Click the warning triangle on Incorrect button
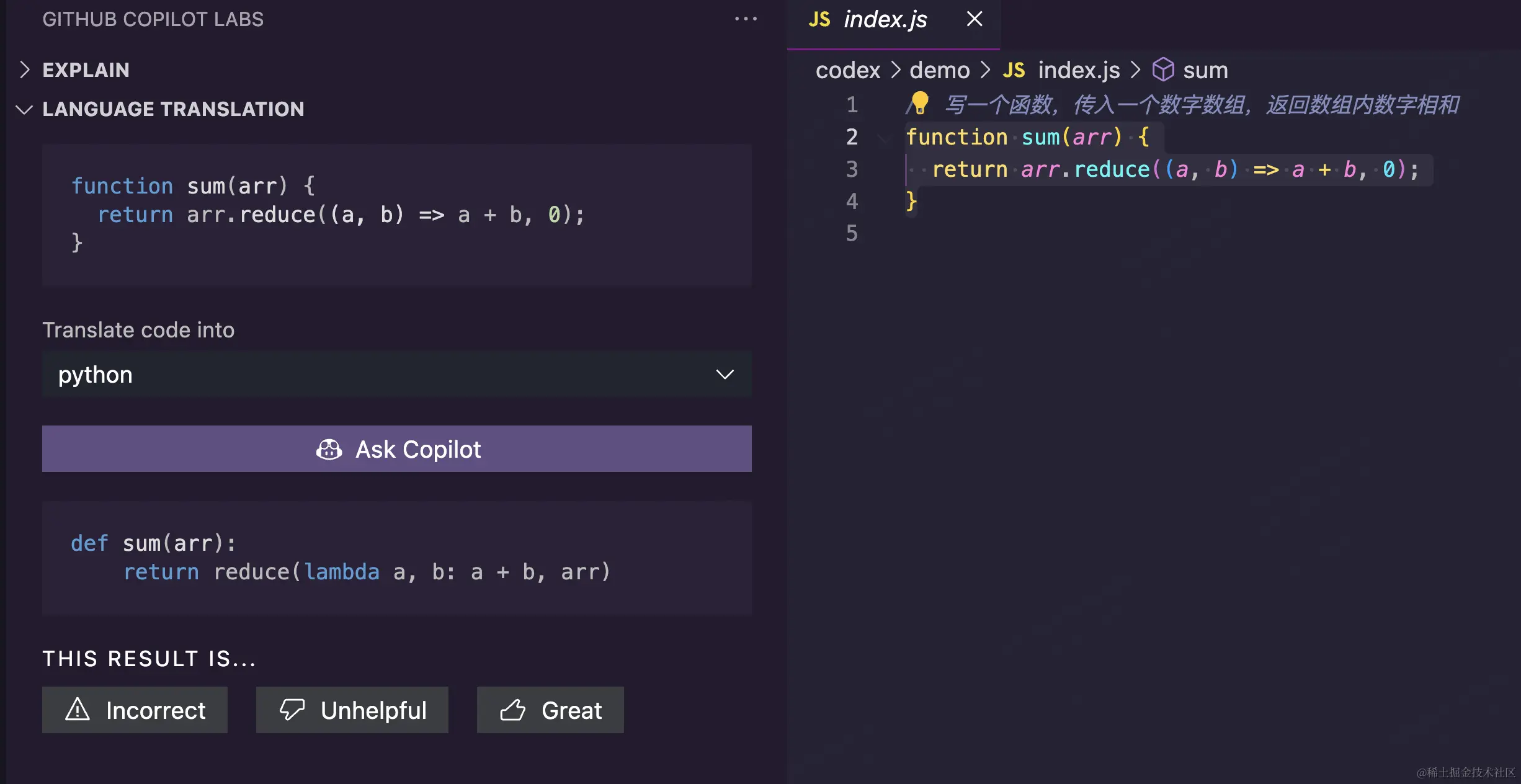 pos(78,710)
